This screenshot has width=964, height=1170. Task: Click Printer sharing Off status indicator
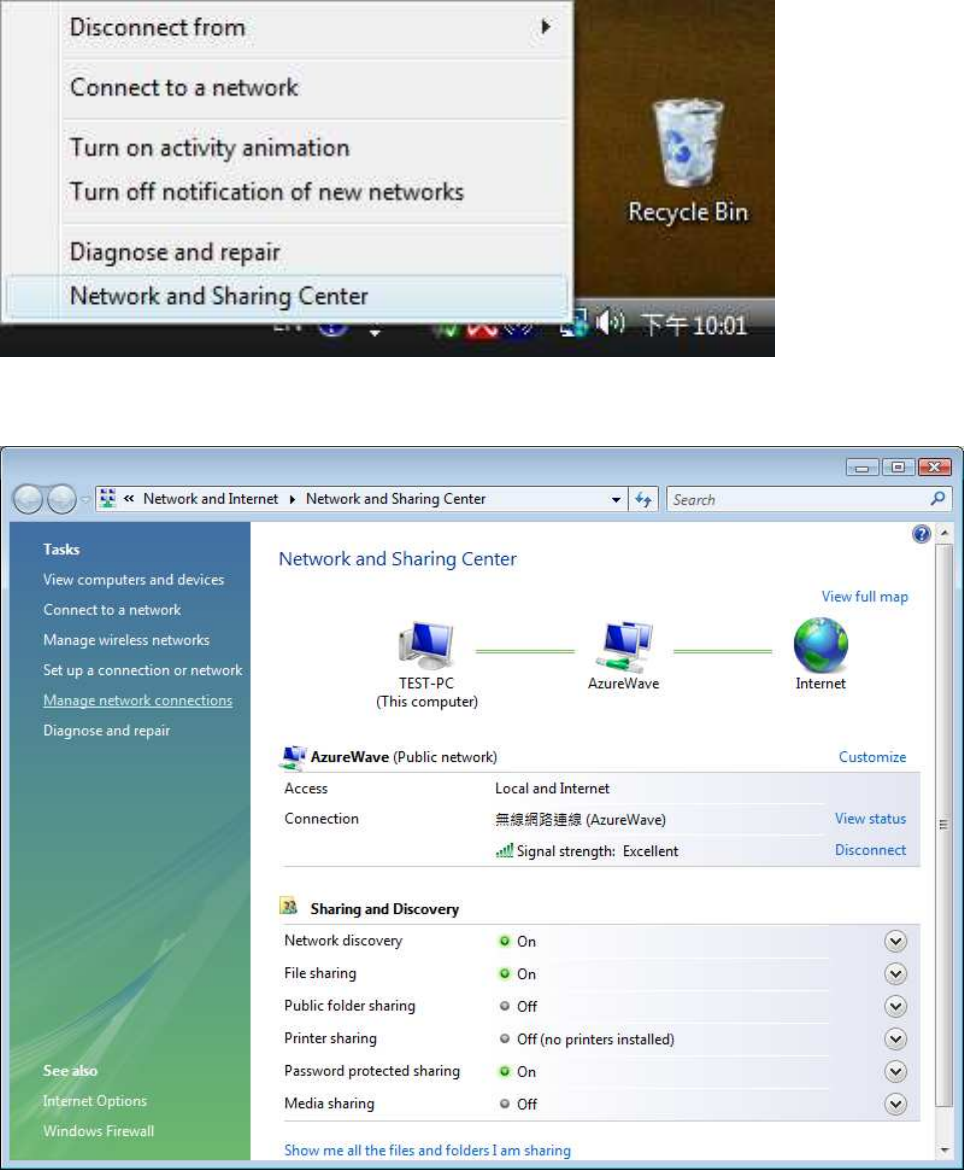pyautogui.click(x=504, y=1039)
